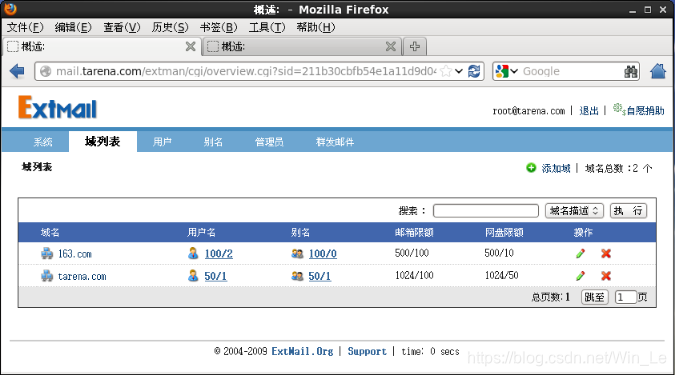This screenshot has height=376, width=676.
Task: Open the Firefox home page icon
Action: pyautogui.click(x=658, y=71)
